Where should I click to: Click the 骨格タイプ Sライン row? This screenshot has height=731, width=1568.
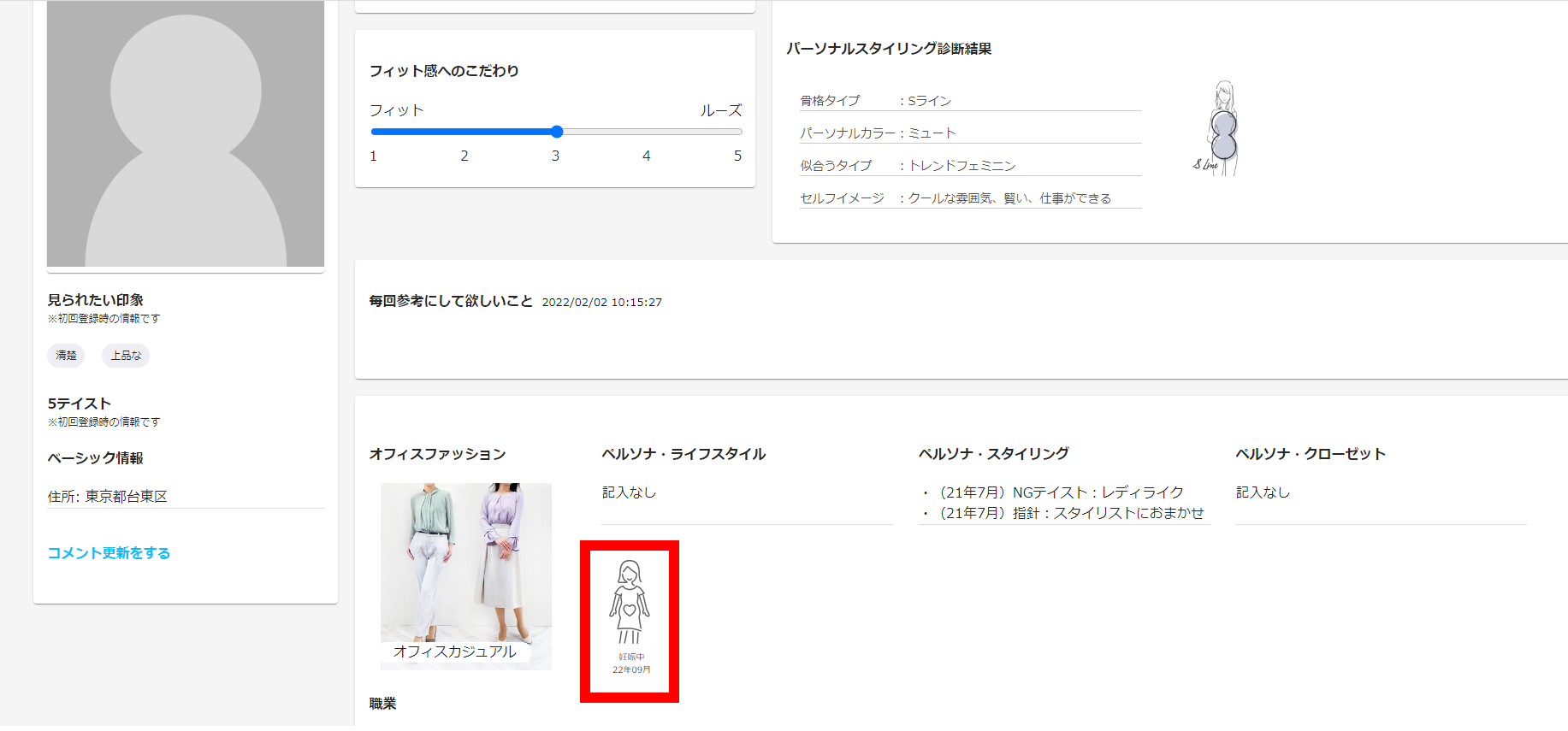coord(969,101)
